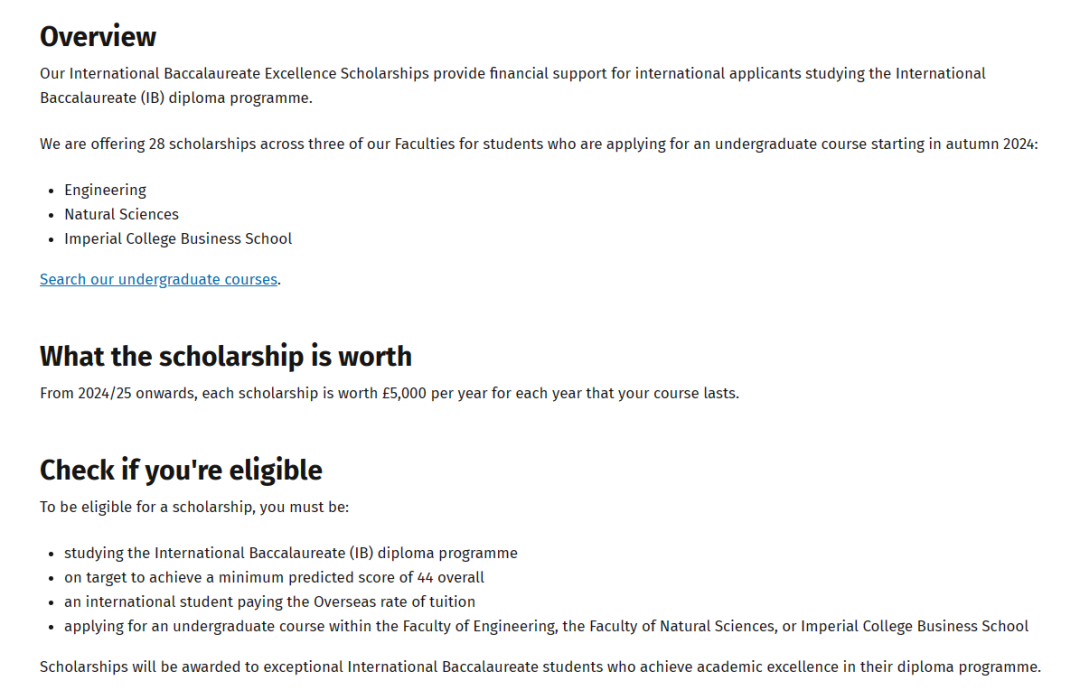1080x690 pixels.
Task: Select the bullet beginning applying for an undergraduate course
Action: [x=546, y=626]
